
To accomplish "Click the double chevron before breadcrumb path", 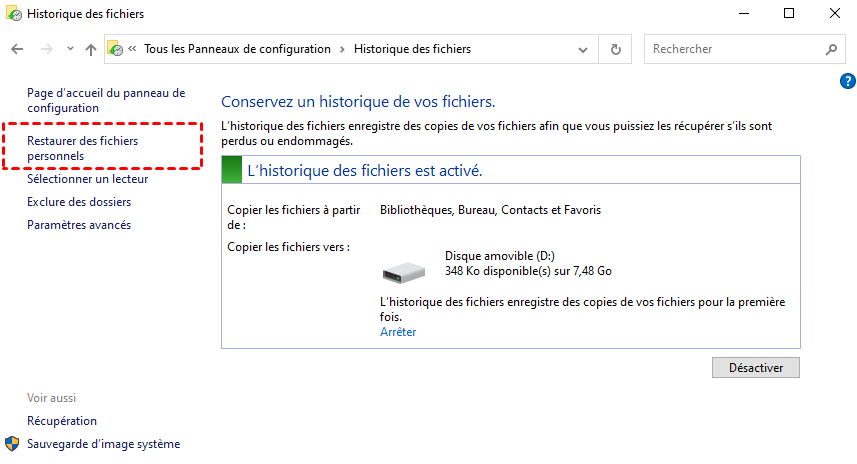I will [132, 49].
